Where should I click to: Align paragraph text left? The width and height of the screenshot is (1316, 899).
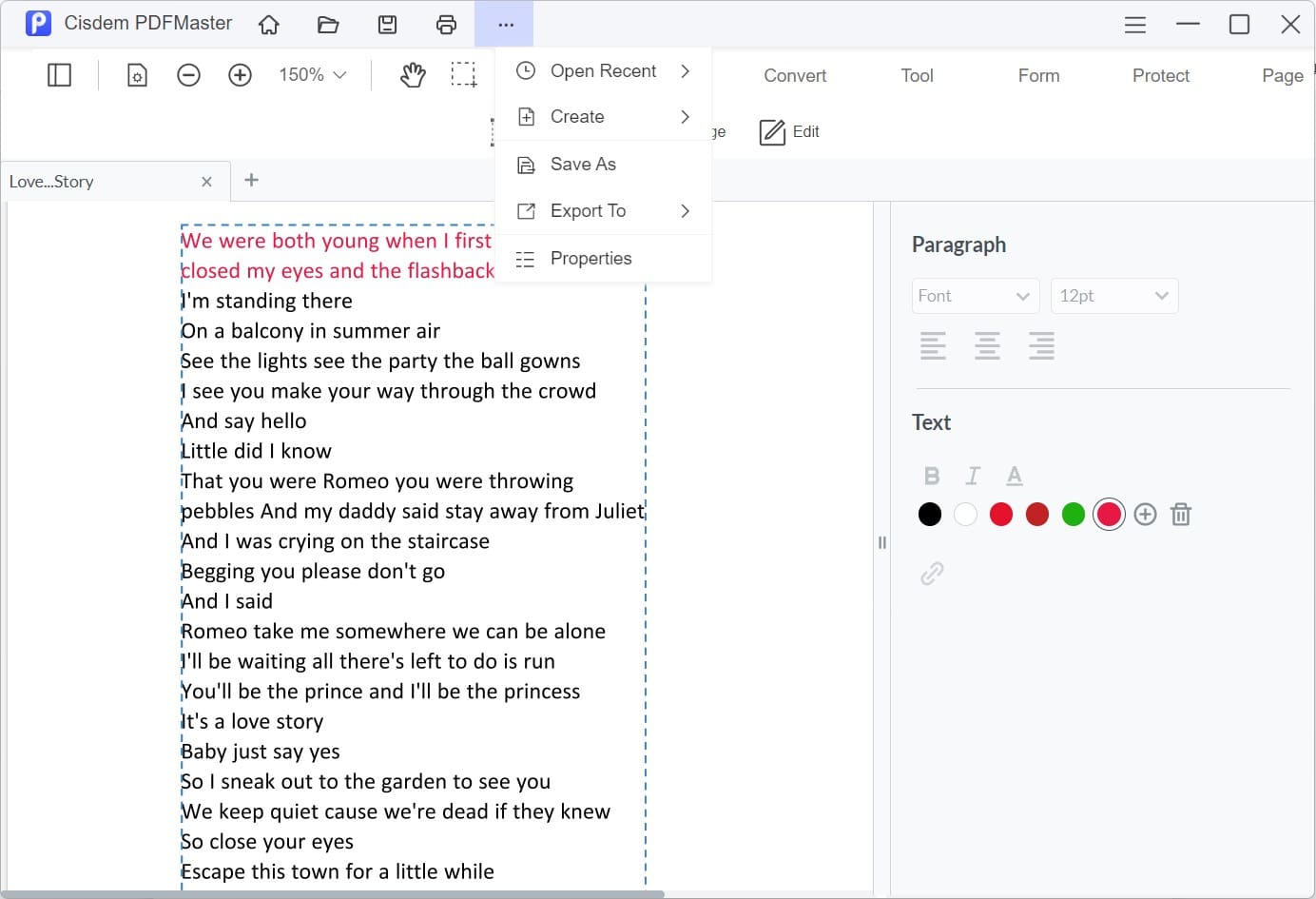(933, 345)
